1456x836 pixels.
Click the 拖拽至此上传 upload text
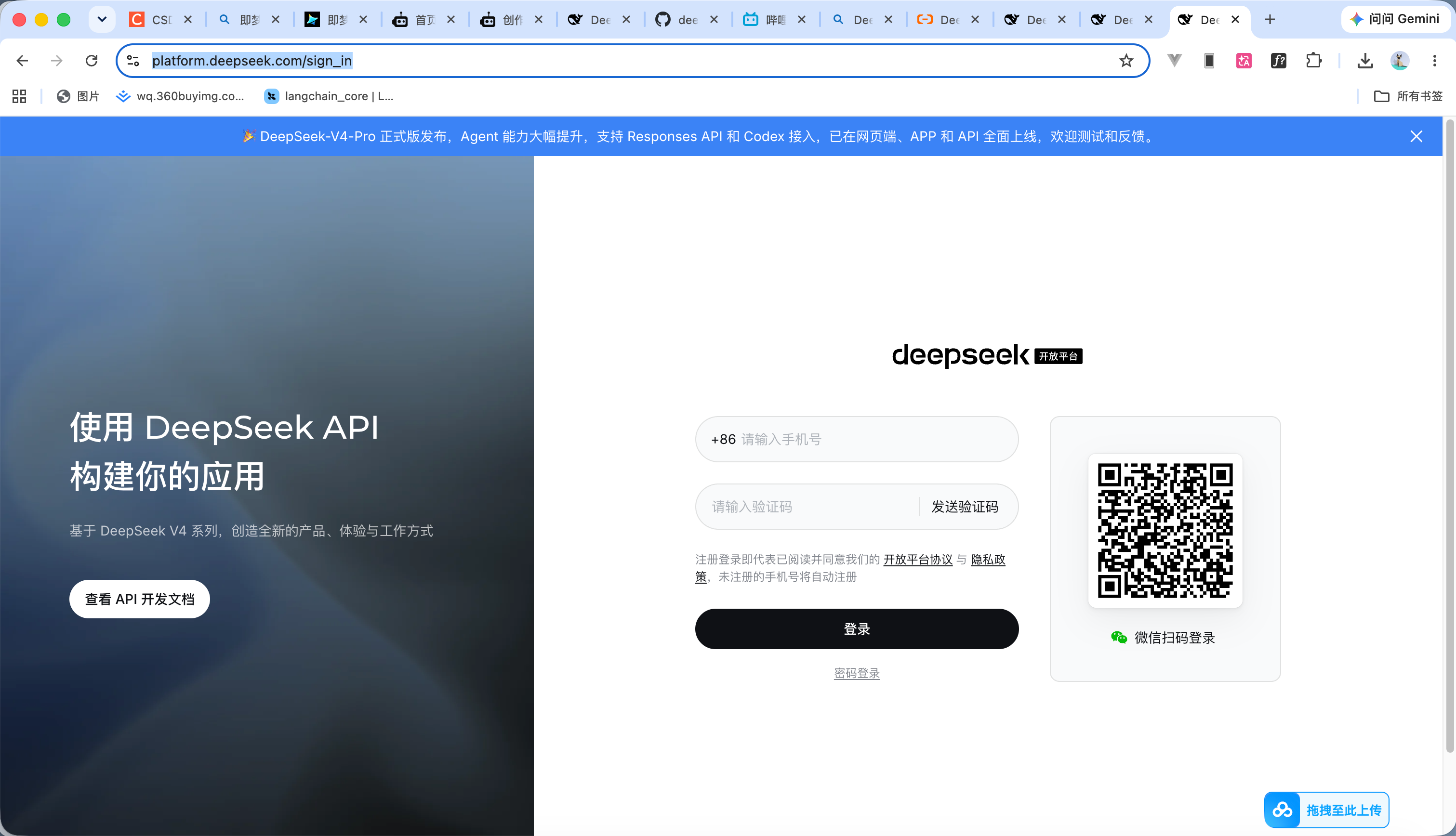click(x=1343, y=810)
